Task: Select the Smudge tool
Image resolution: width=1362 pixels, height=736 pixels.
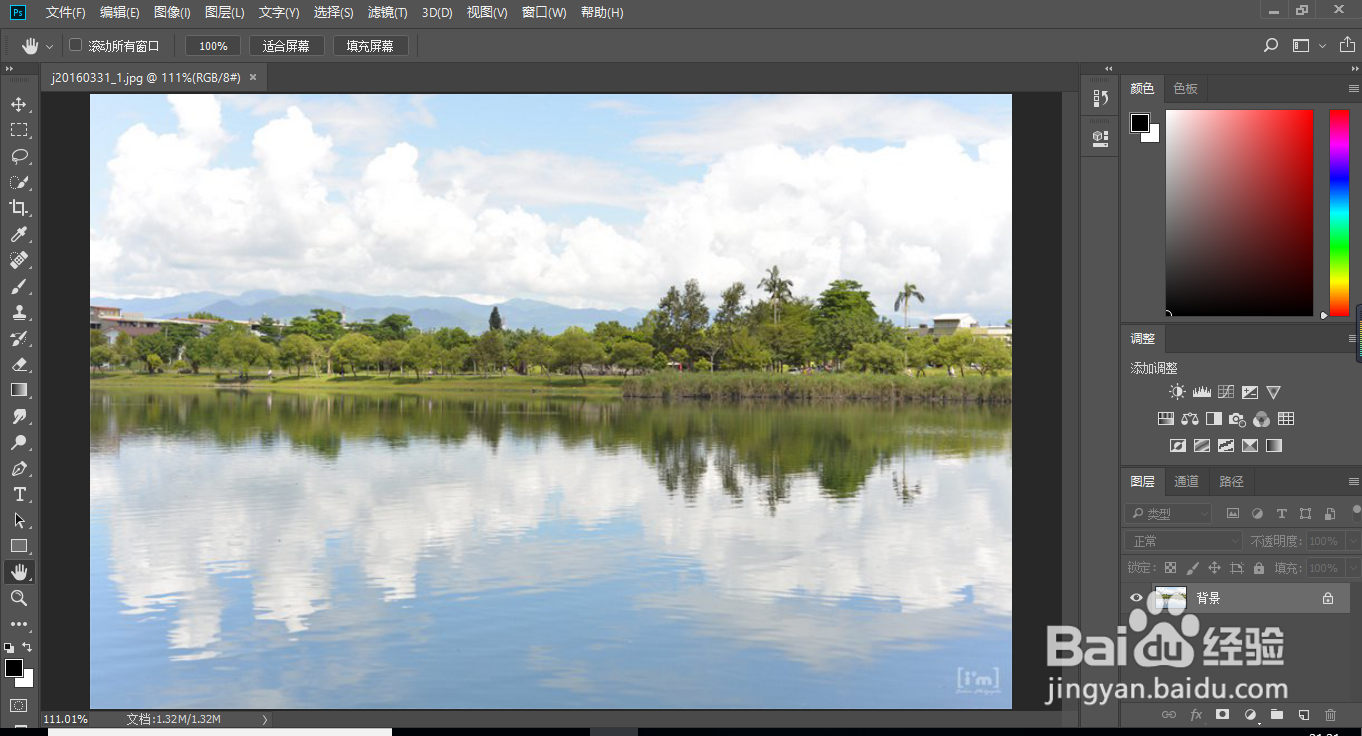Action: [x=18, y=416]
